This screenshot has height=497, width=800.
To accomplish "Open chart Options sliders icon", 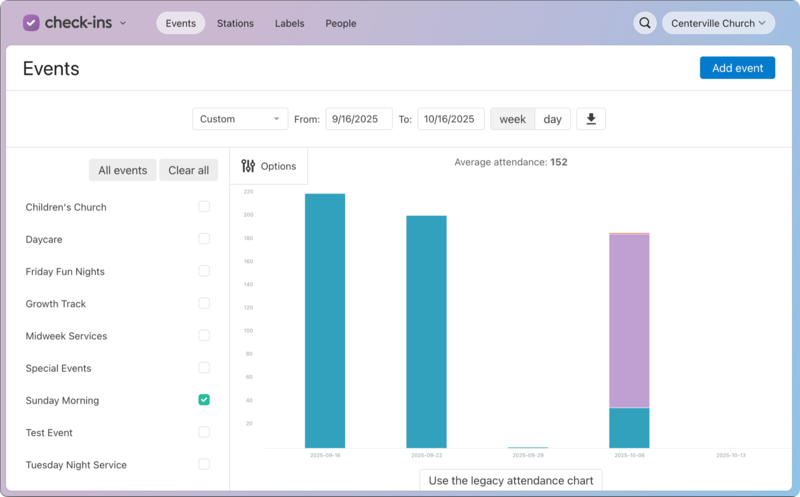I will pos(248,166).
